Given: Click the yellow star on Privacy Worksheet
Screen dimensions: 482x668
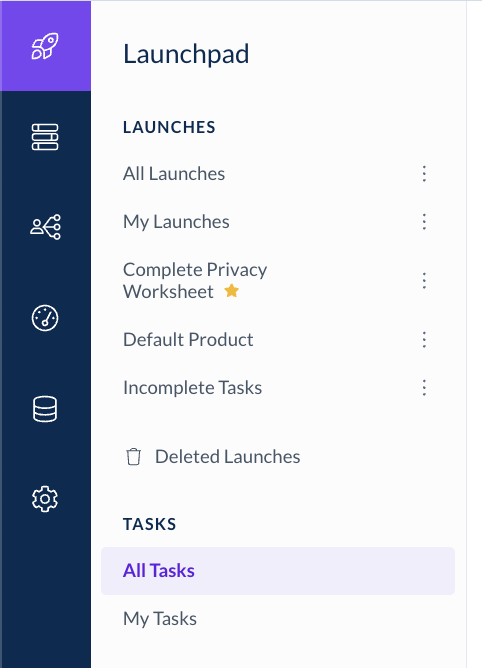Looking at the screenshot, I should tap(231, 291).
